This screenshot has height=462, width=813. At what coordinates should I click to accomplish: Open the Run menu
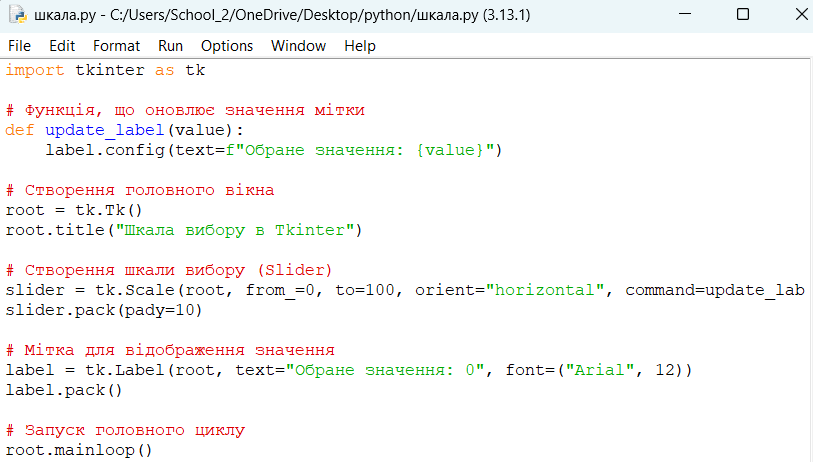pos(170,46)
